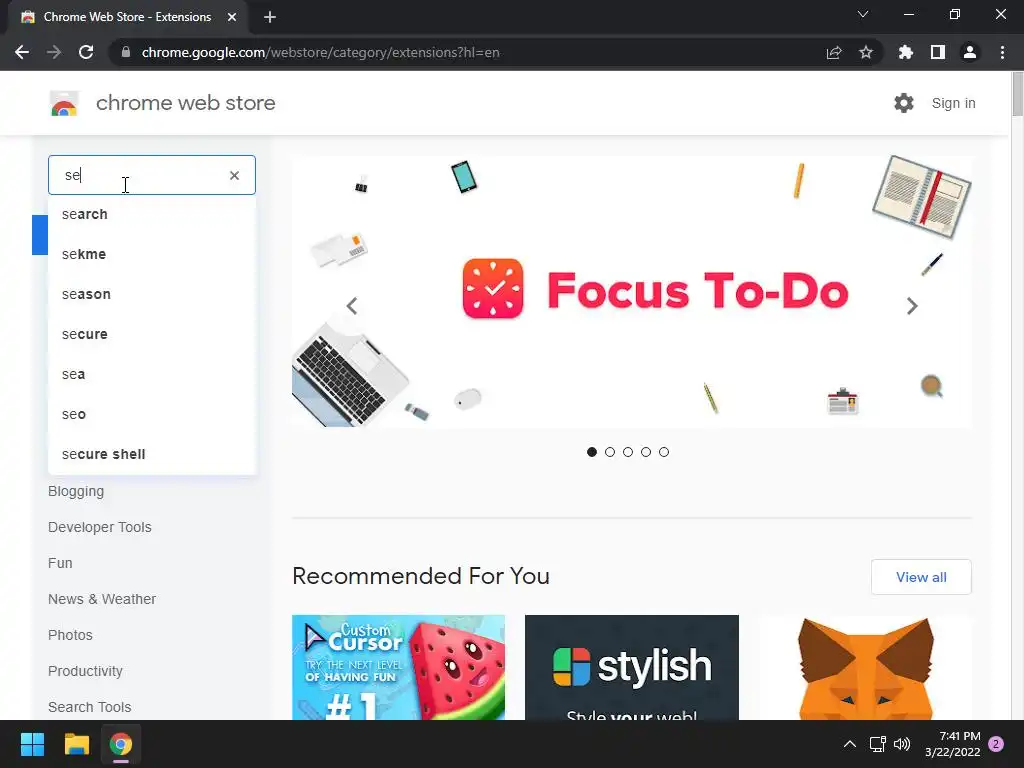This screenshot has width=1024, height=768.
Task: Open the notification badge showing 2
Action: coord(996,744)
